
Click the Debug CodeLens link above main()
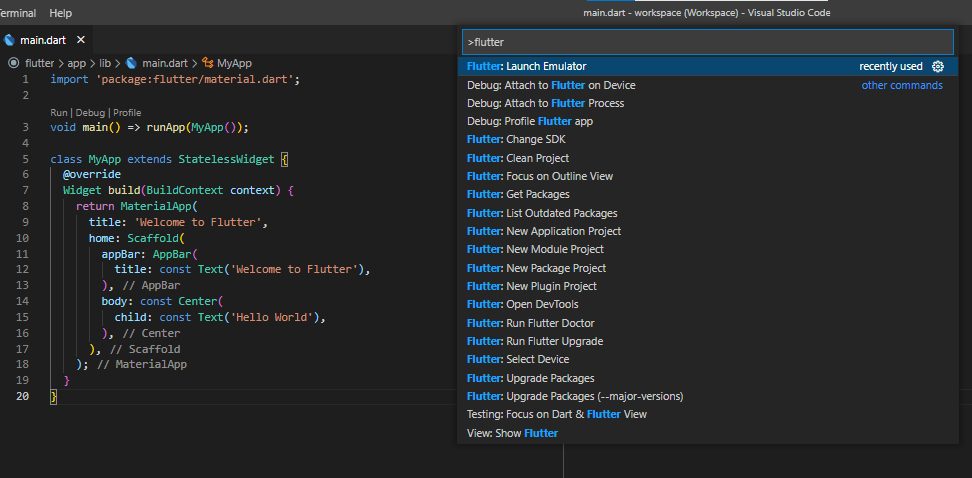click(90, 113)
